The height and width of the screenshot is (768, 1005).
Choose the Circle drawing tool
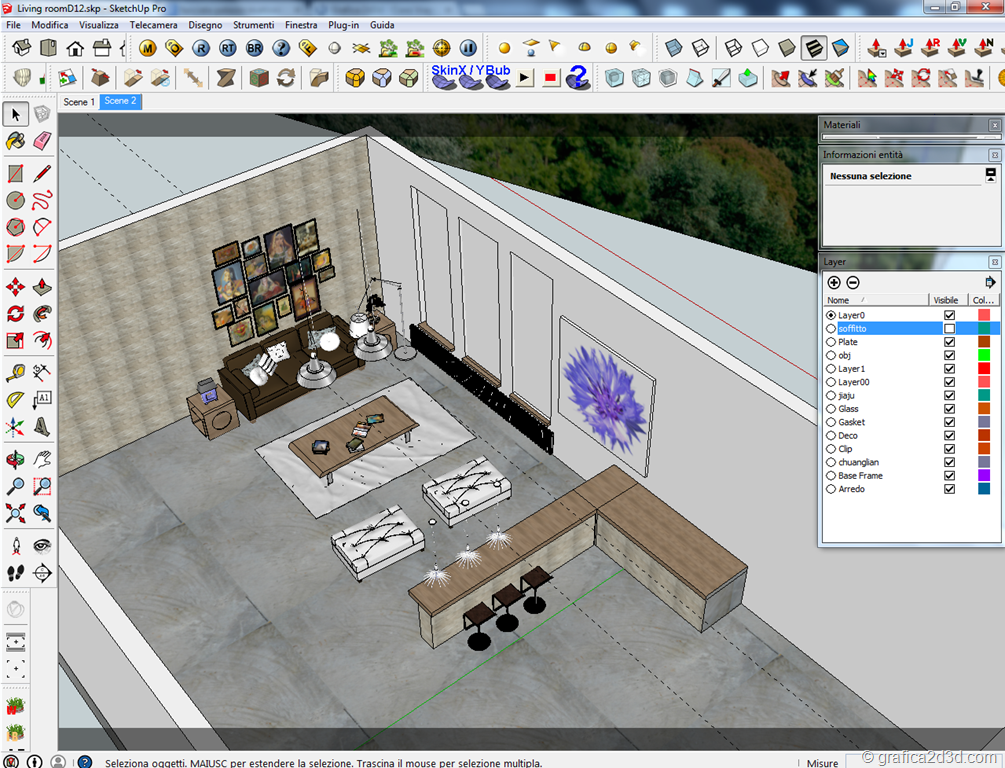click(x=15, y=200)
